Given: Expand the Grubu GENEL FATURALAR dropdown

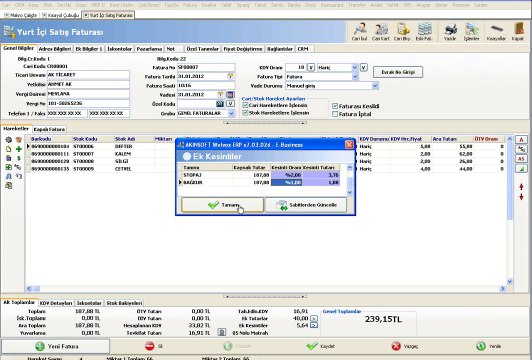Looking at the screenshot, I should coord(231,113).
